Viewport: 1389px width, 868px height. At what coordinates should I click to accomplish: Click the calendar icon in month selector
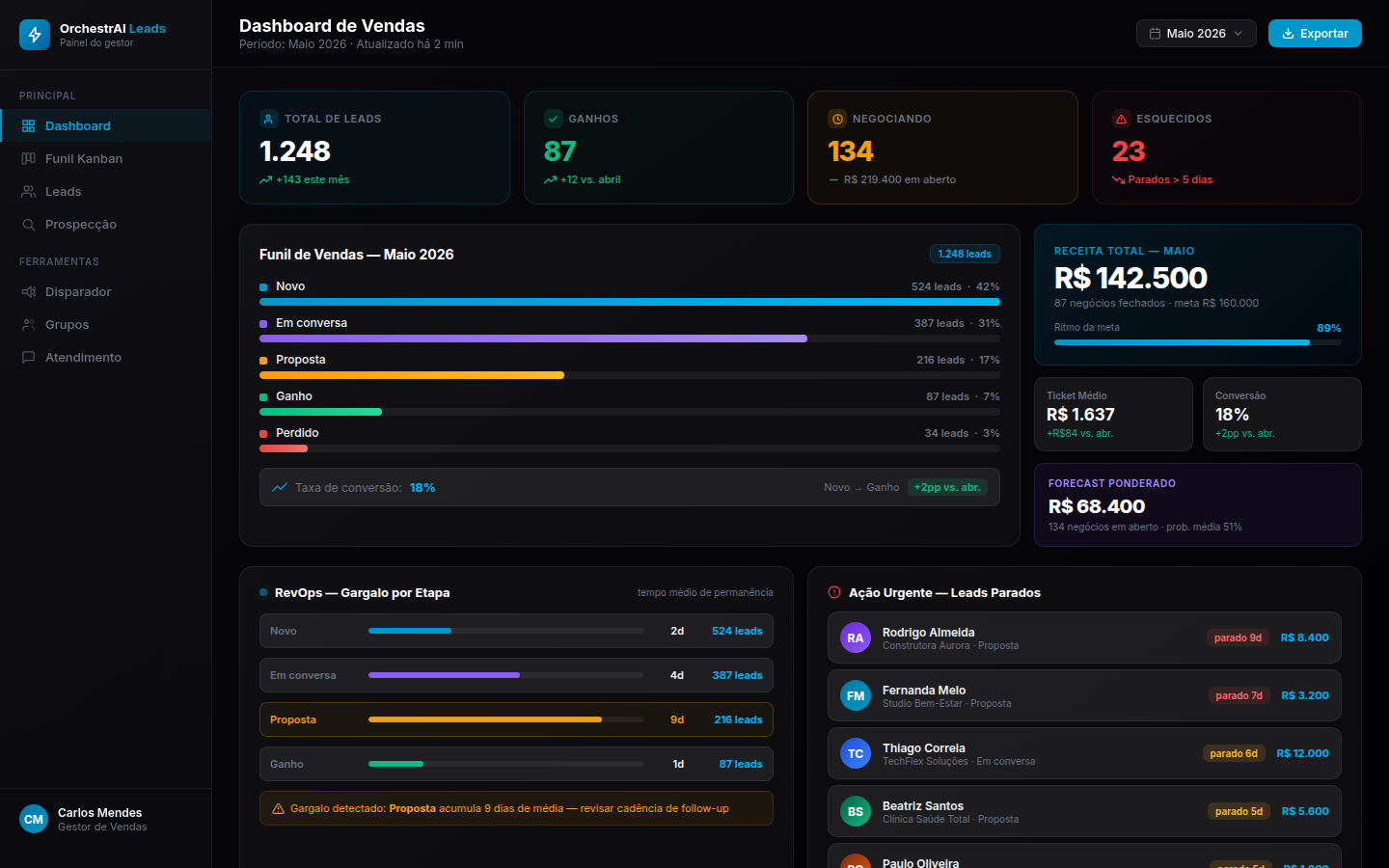[x=1155, y=34]
